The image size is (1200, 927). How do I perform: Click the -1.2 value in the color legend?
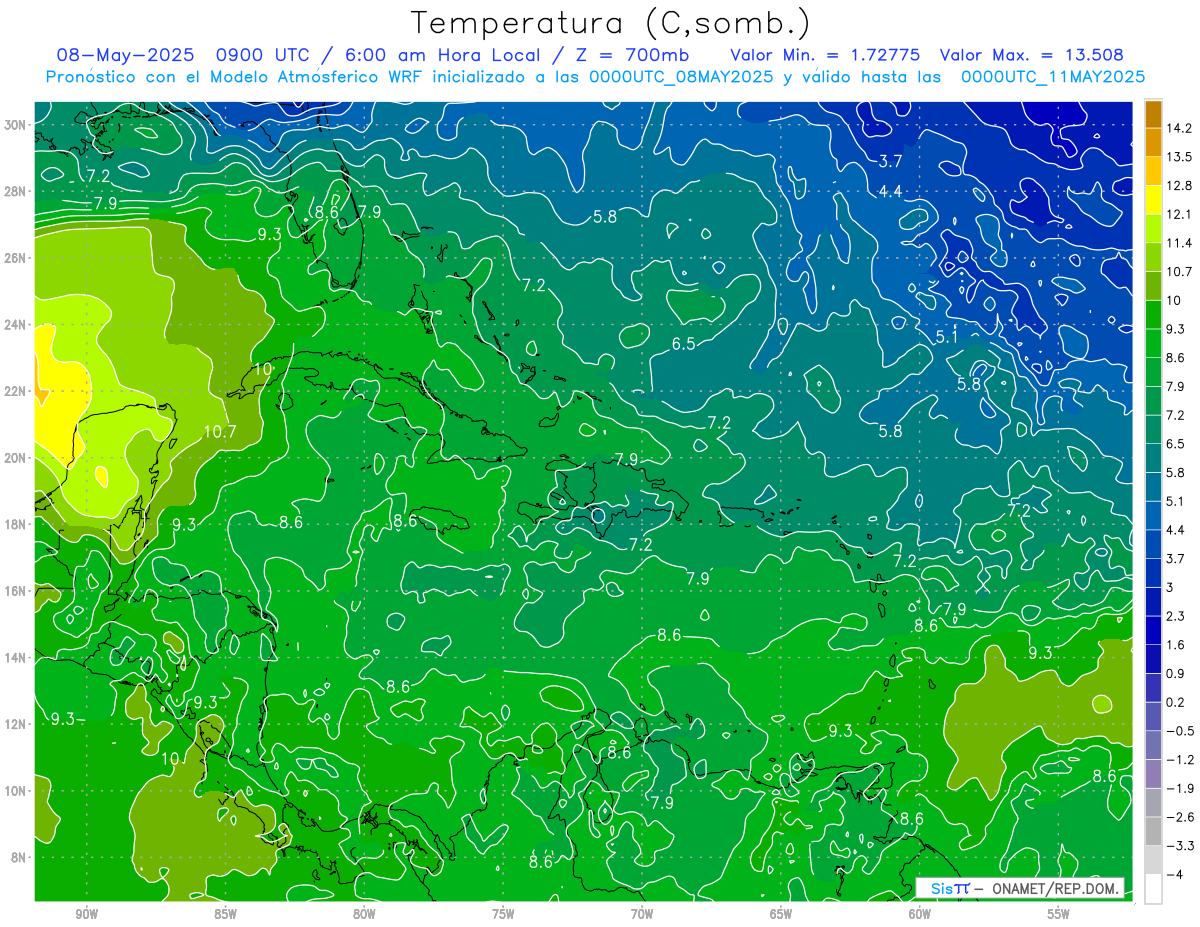pos(1181,760)
